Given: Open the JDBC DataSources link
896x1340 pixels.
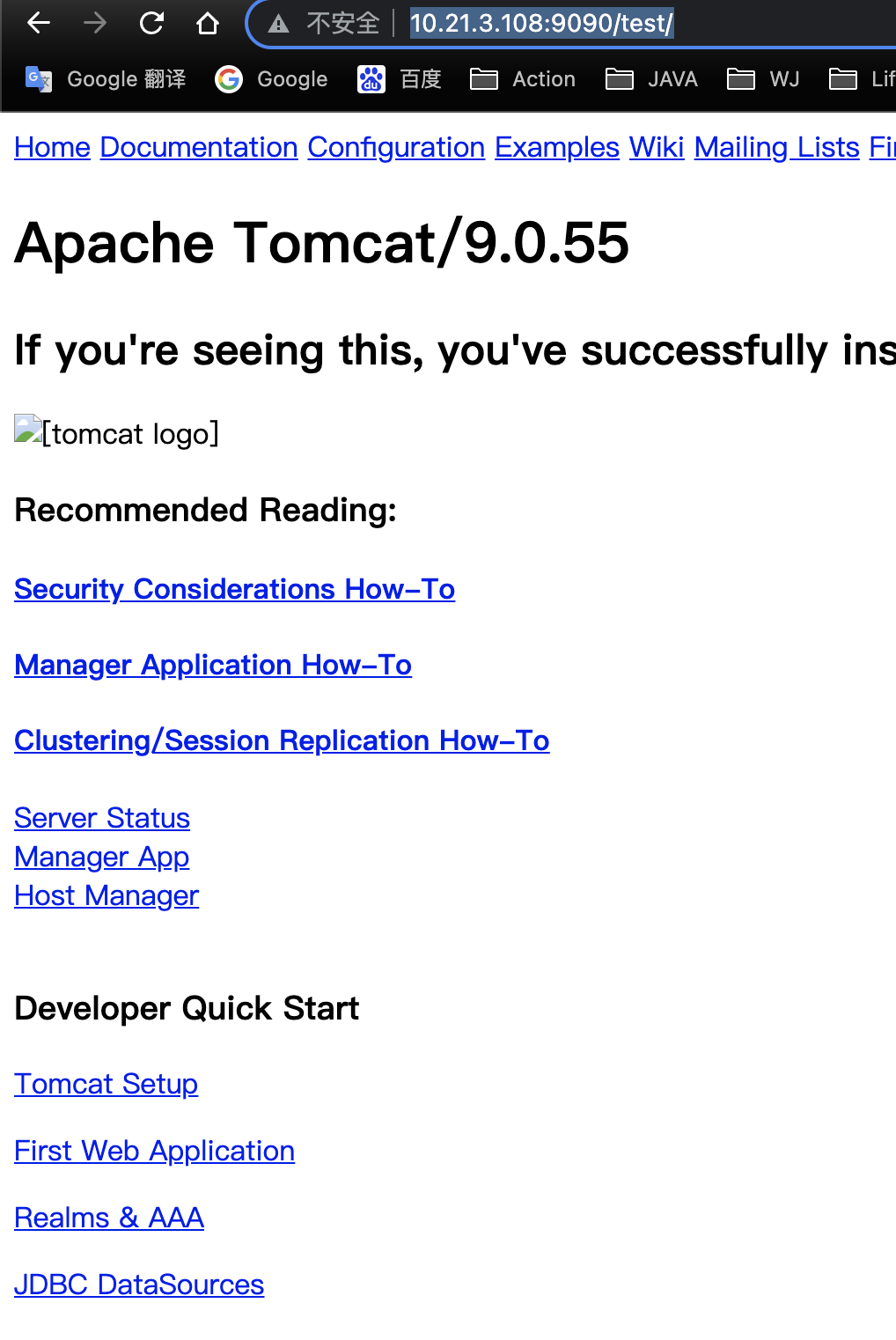Looking at the screenshot, I should coord(139,1285).
